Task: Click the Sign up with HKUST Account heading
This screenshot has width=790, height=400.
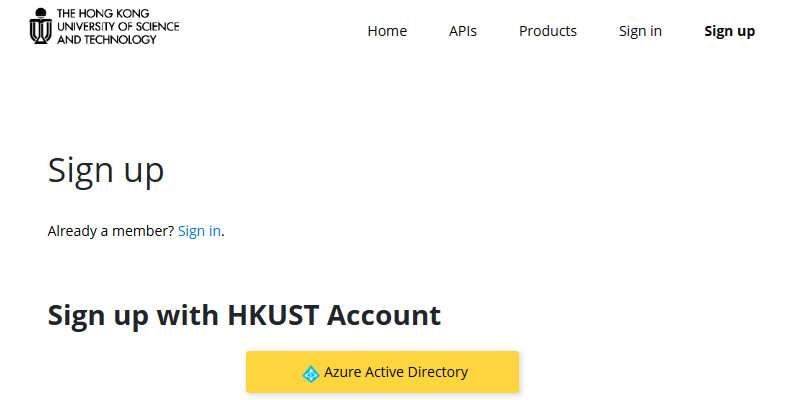Action: tap(244, 315)
